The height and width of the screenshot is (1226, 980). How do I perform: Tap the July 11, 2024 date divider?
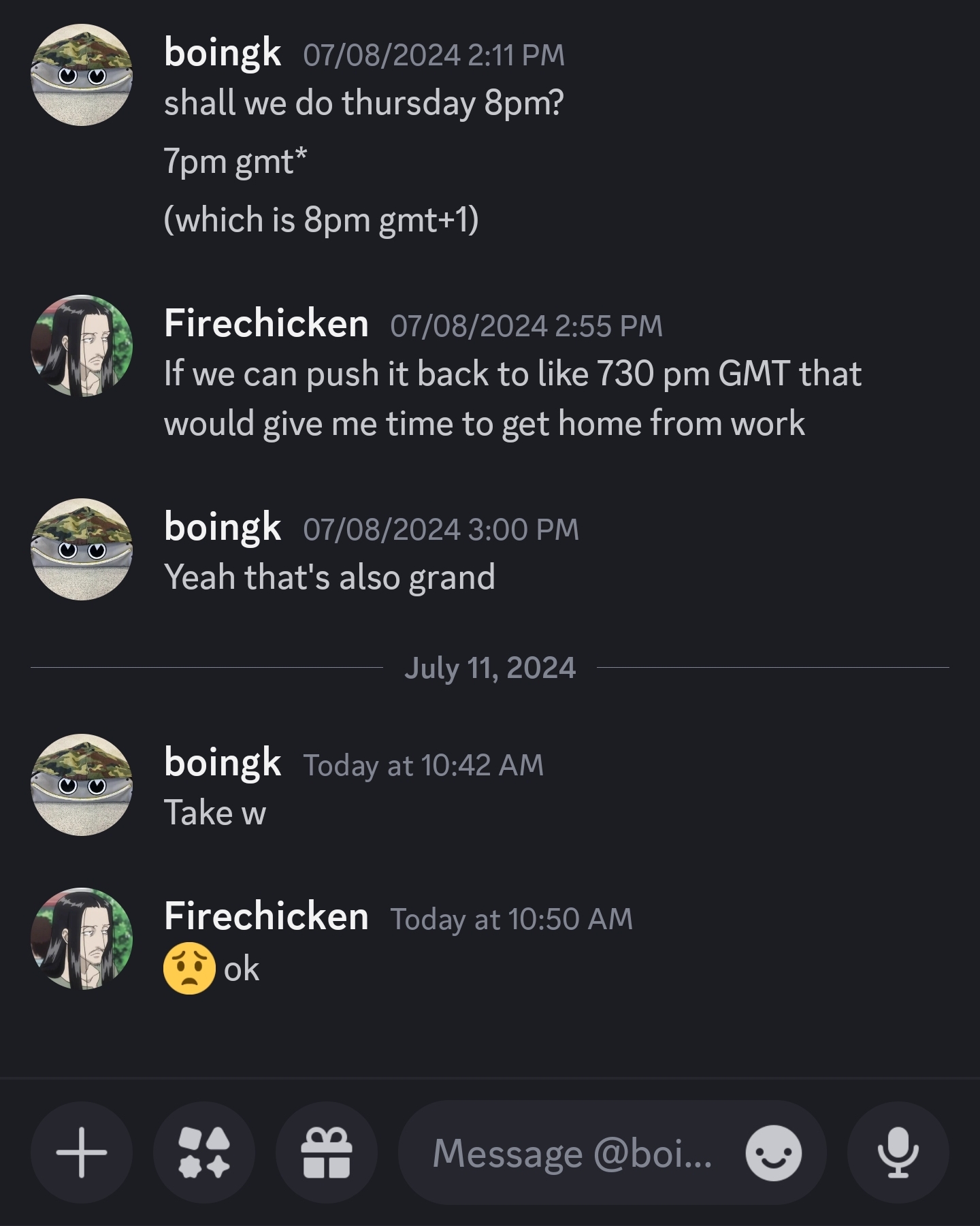[490, 668]
